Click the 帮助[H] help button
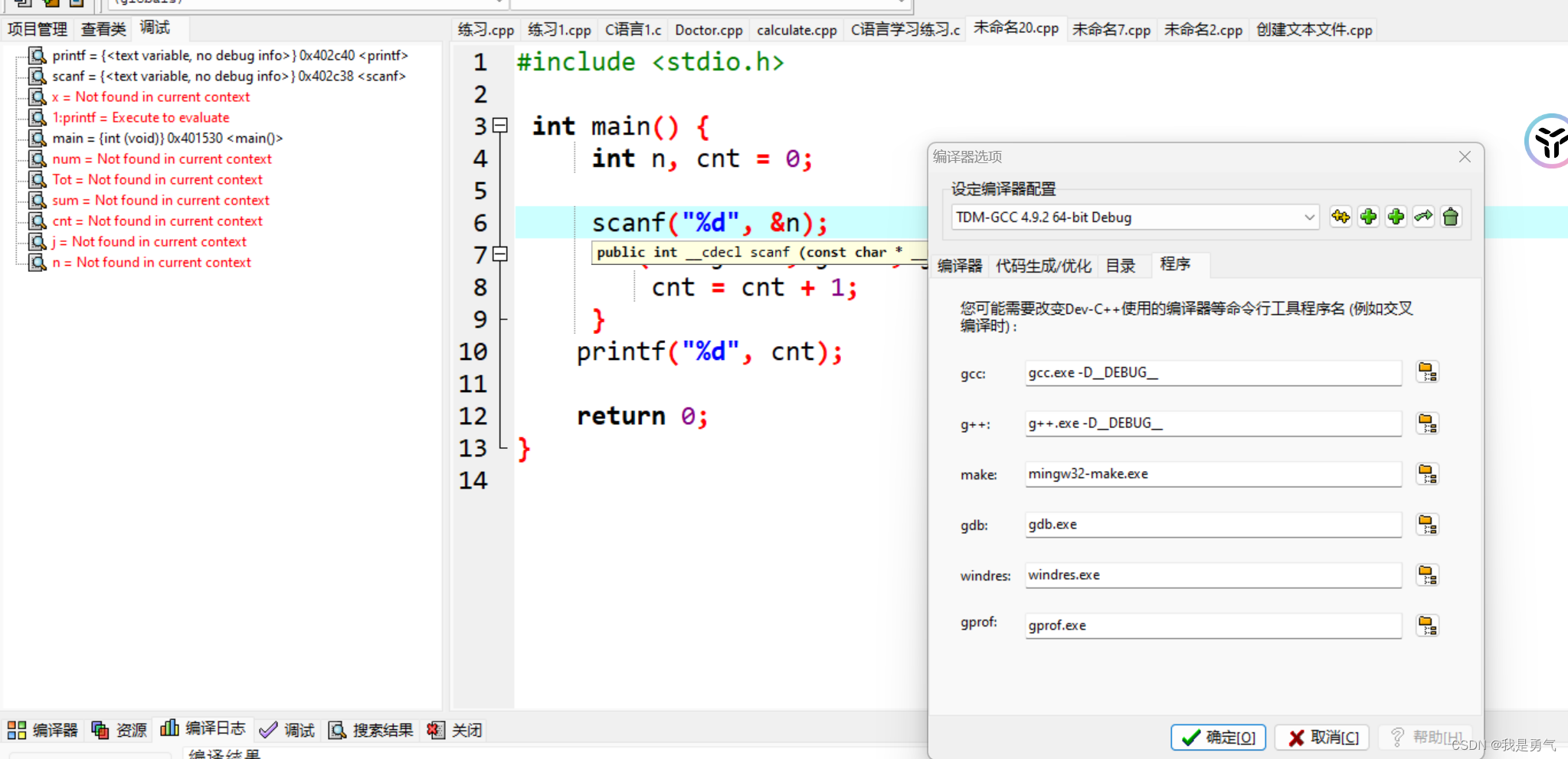The image size is (1568, 759). coord(1426,737)
